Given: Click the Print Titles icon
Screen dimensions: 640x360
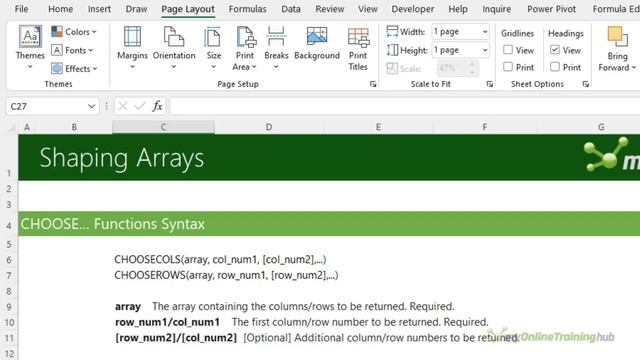Looking at the screenshot, I should point(358,38).
